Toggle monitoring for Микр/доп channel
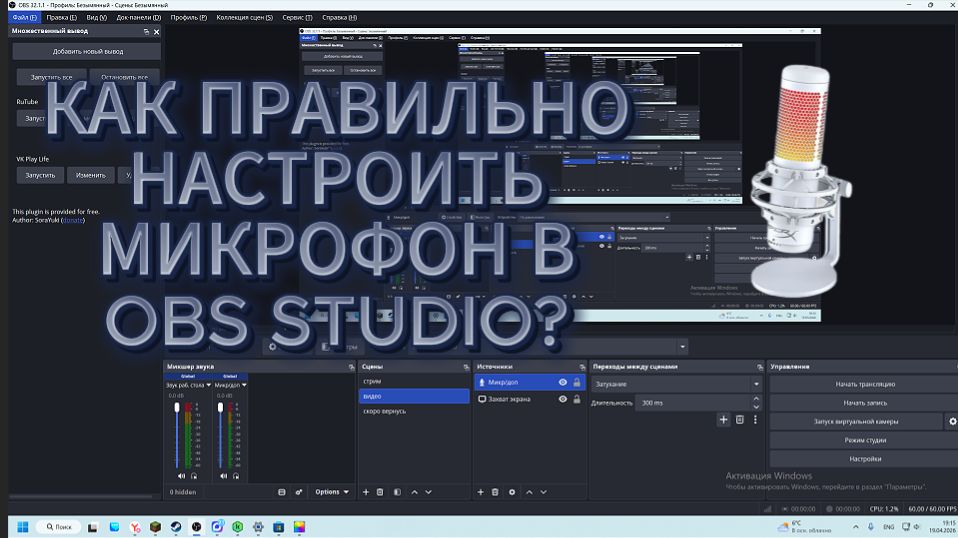This screenshot has height=538, width=958. pos(236,476)
